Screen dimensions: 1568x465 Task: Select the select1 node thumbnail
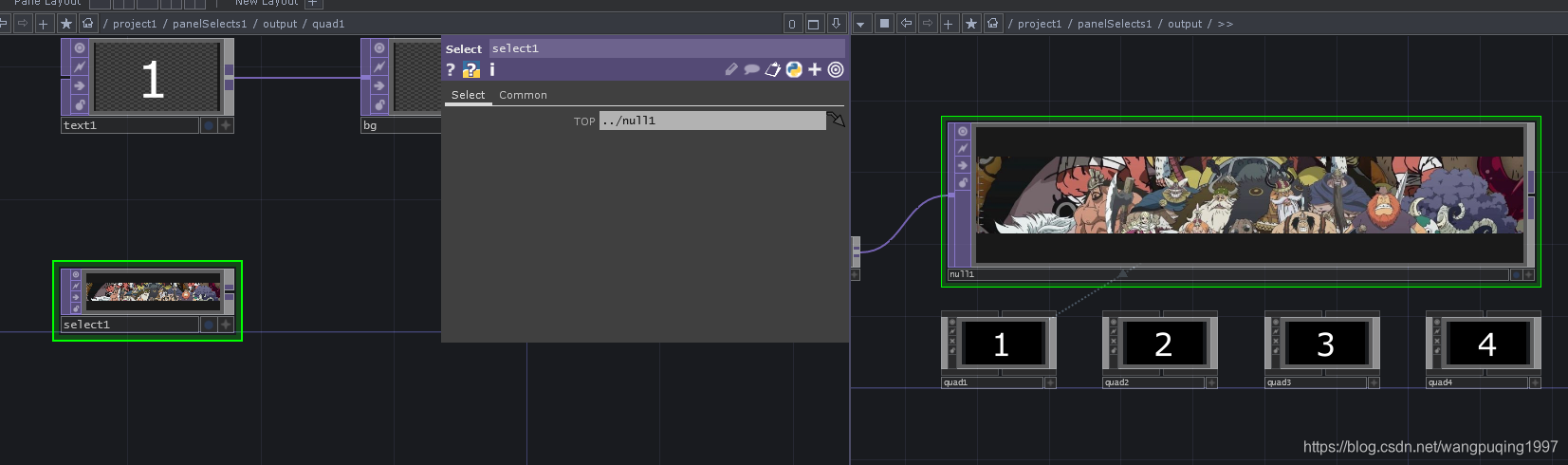coord(153,291)
